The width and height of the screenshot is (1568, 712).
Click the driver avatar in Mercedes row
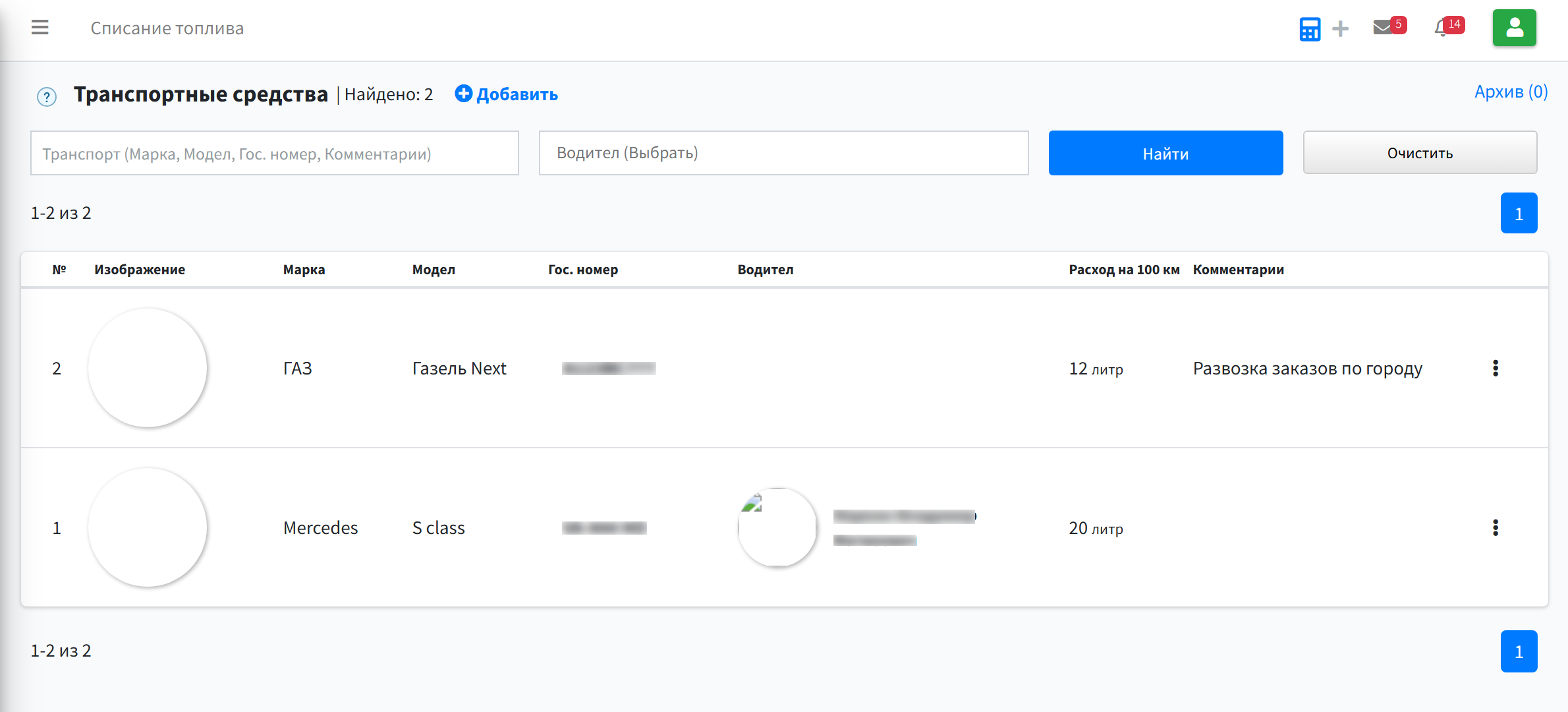(777, 527)
